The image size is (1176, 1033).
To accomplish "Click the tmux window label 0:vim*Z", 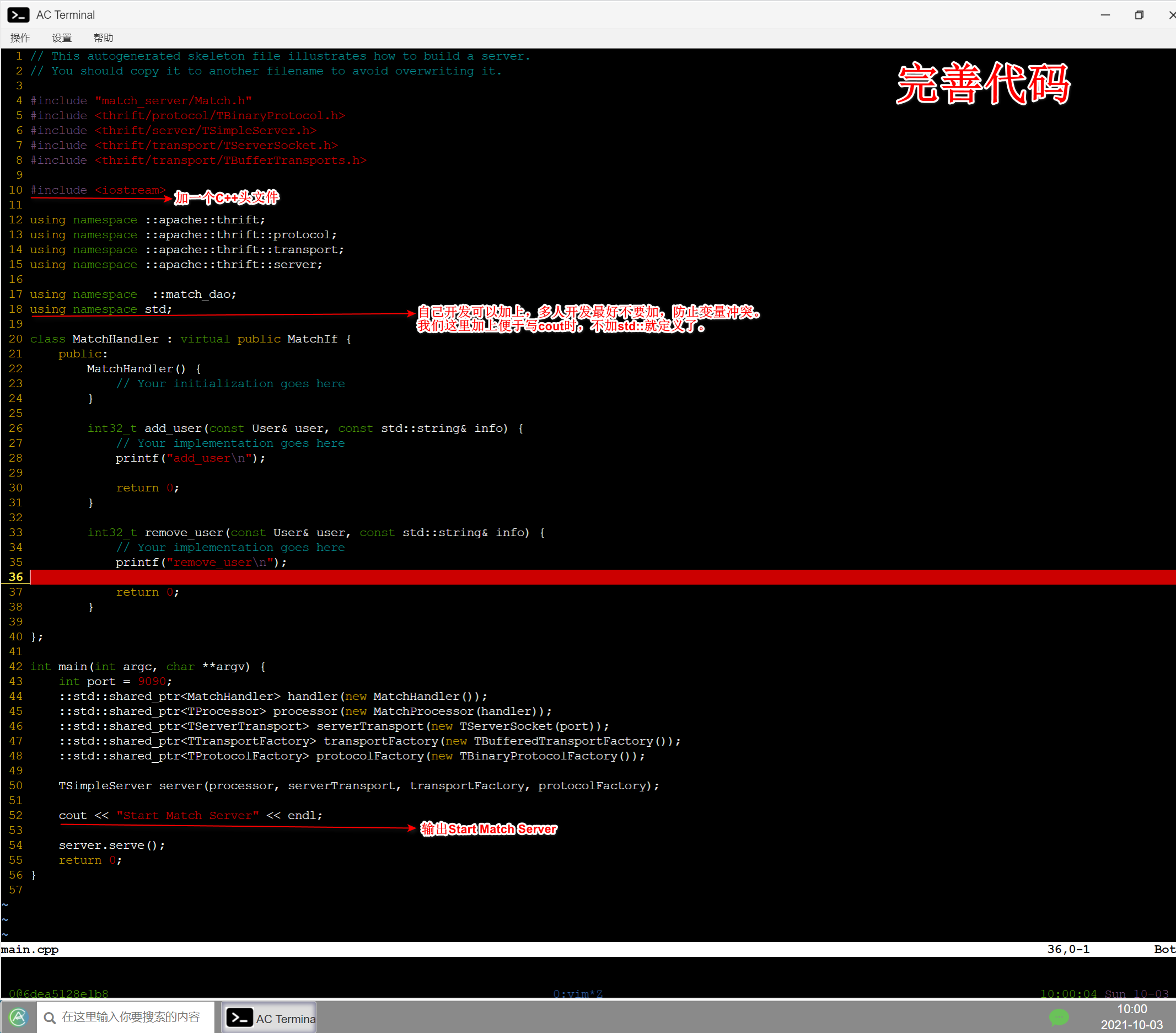I will click(x=578, y=993).
